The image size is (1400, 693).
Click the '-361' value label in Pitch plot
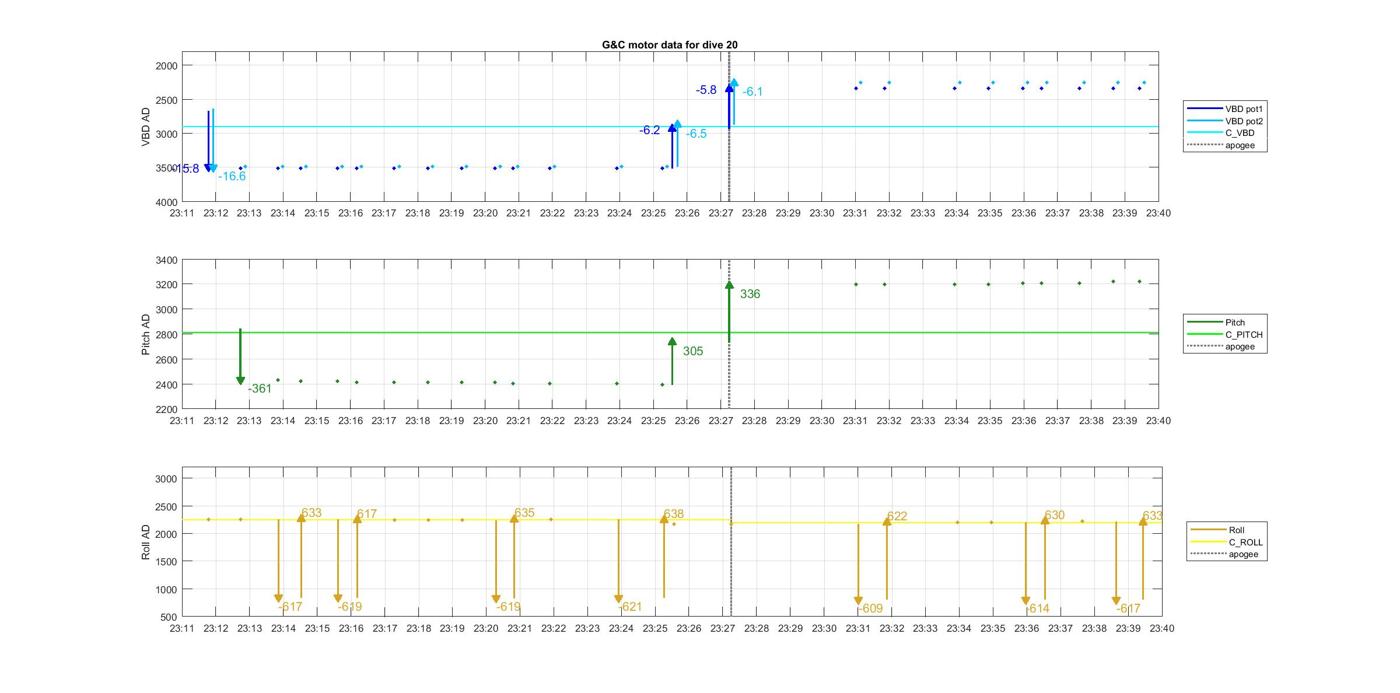click(260, 389)
